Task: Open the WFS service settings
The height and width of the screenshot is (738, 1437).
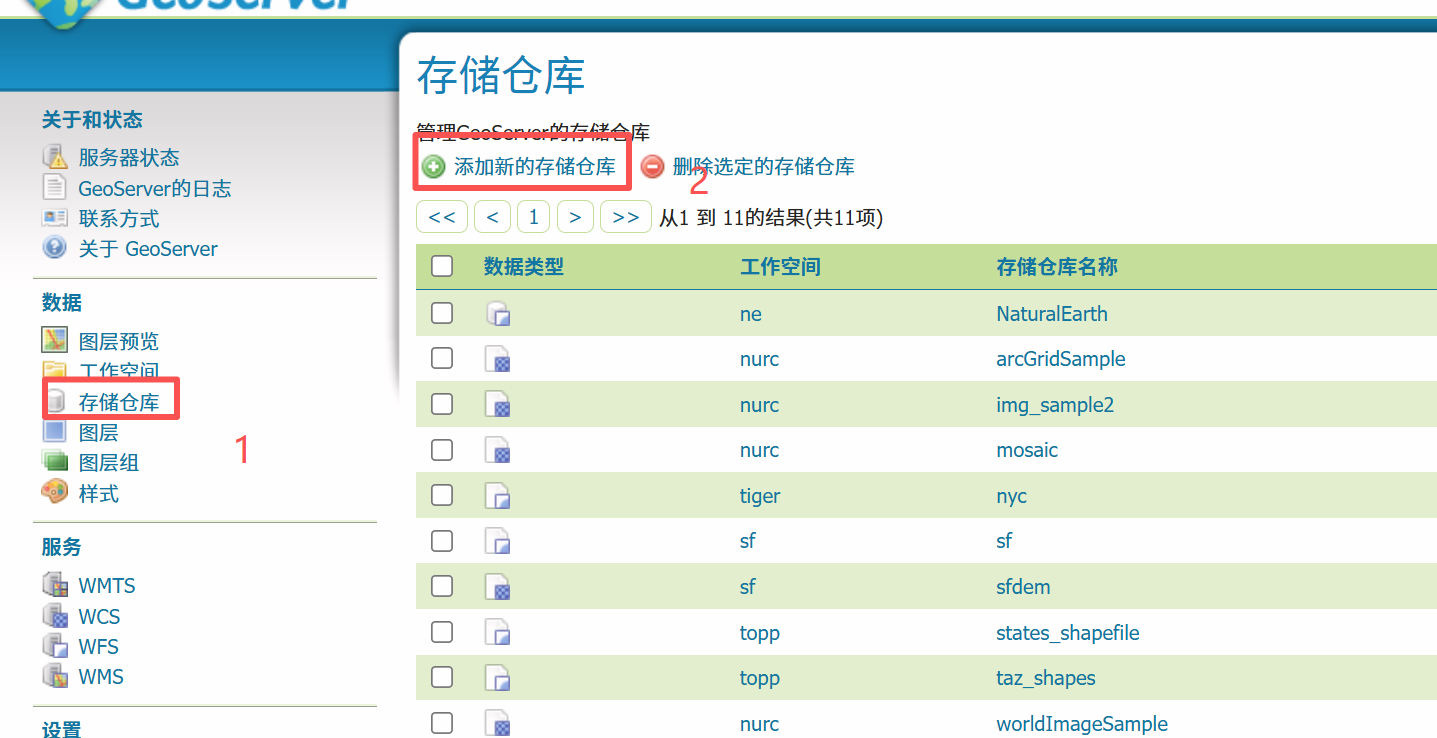Action: (99, 647)
